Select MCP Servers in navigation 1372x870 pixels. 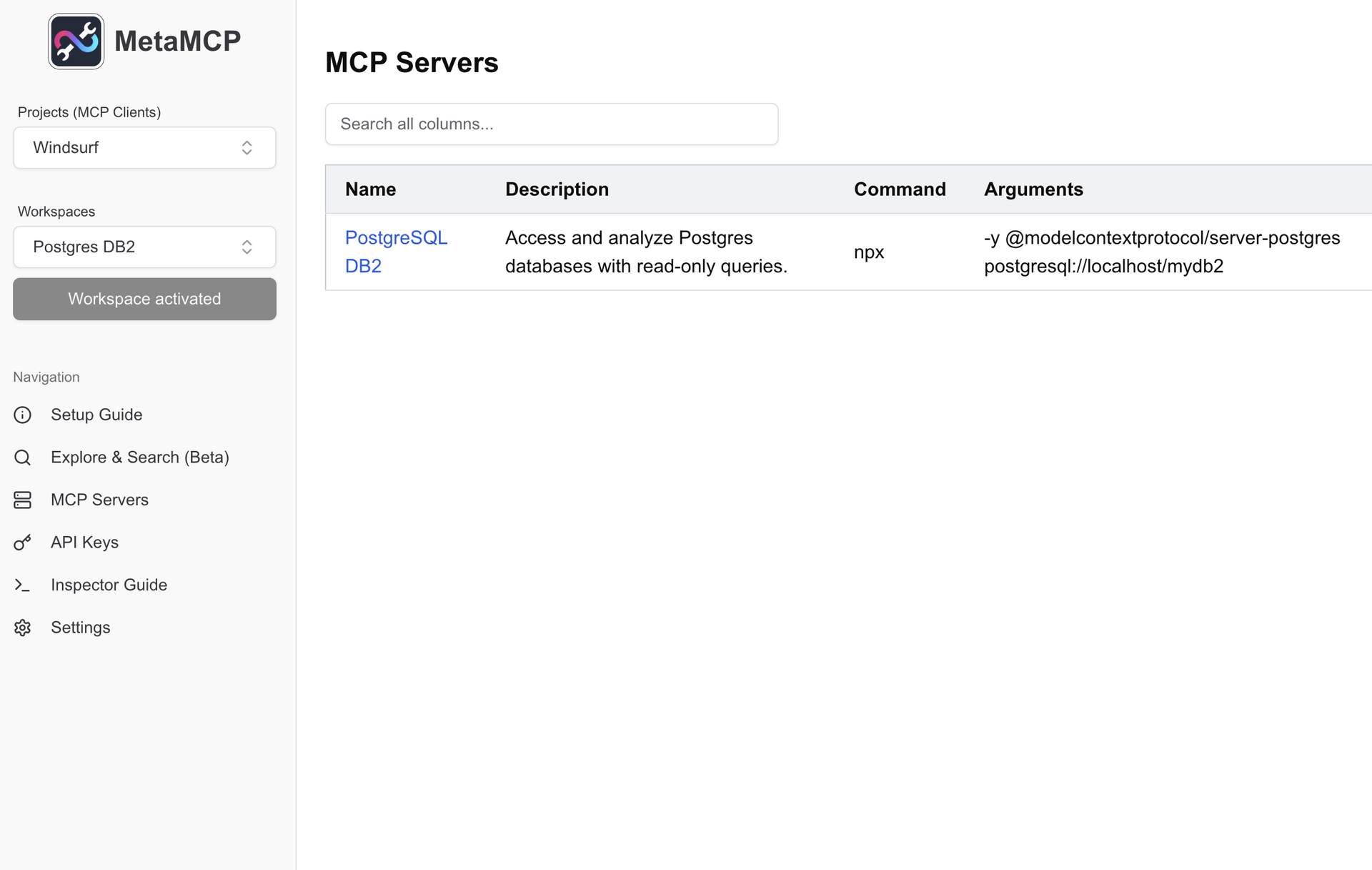(x=99, y=500)
